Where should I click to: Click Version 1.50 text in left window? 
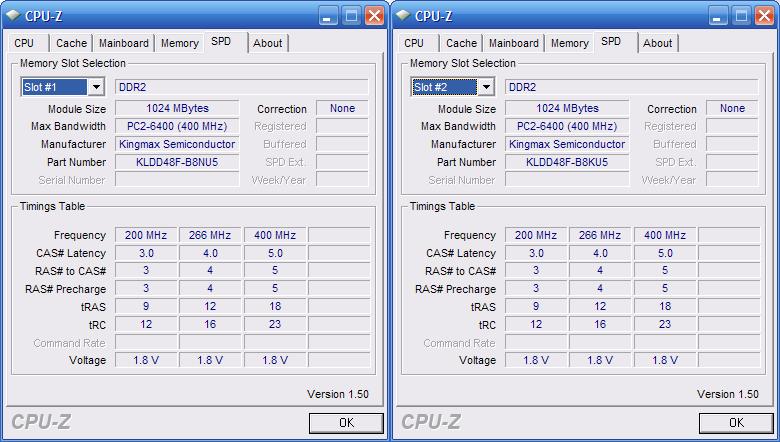338,394
